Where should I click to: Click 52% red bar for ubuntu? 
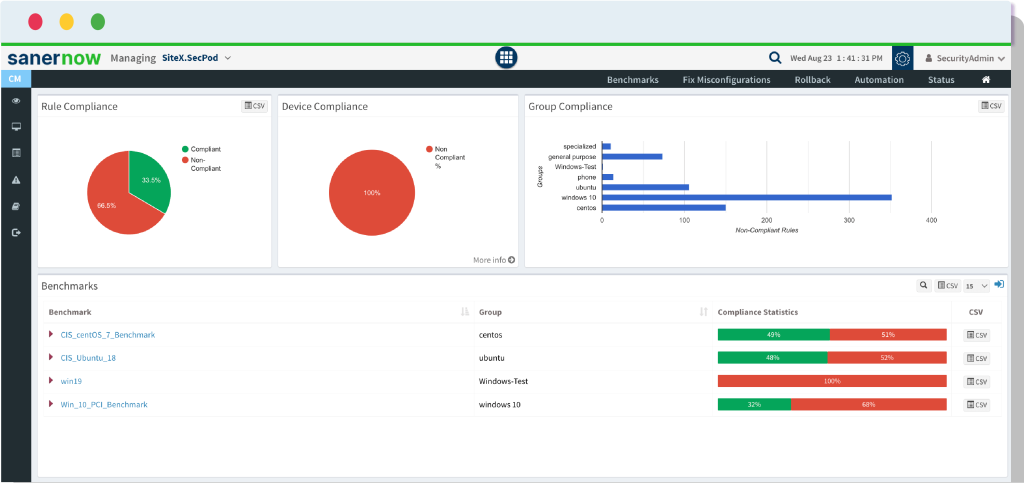(x=887, y=358)
